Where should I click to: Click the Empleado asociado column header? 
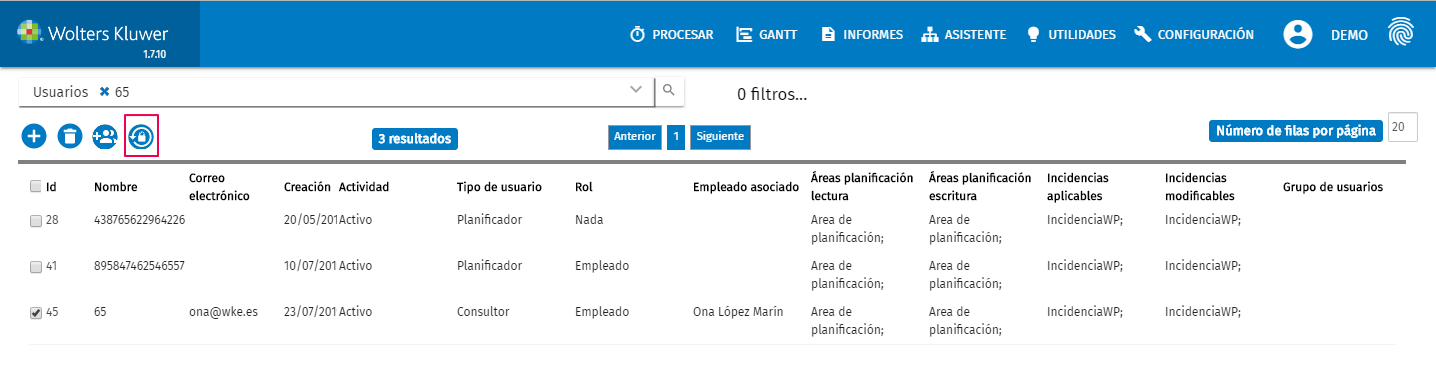746,187
